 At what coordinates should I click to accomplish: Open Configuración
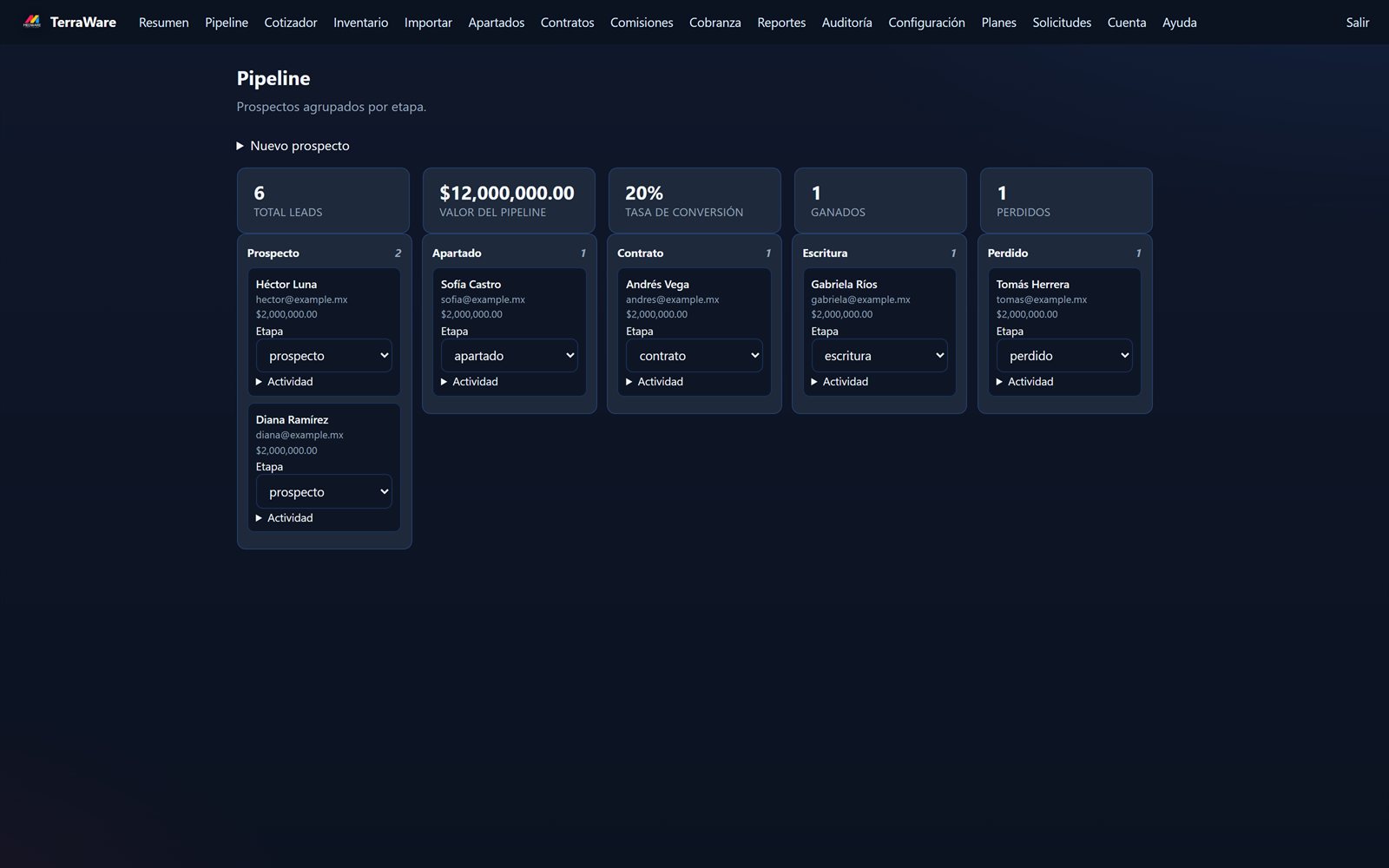pos(926,23)
